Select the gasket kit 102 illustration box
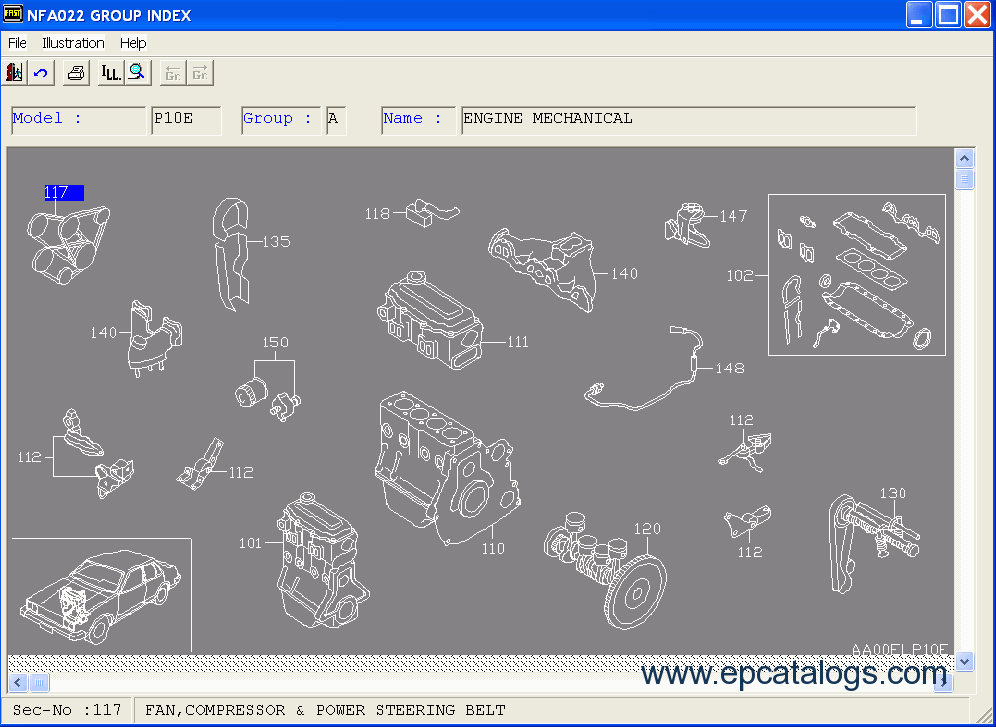The image size is (996, 727). 857,275
